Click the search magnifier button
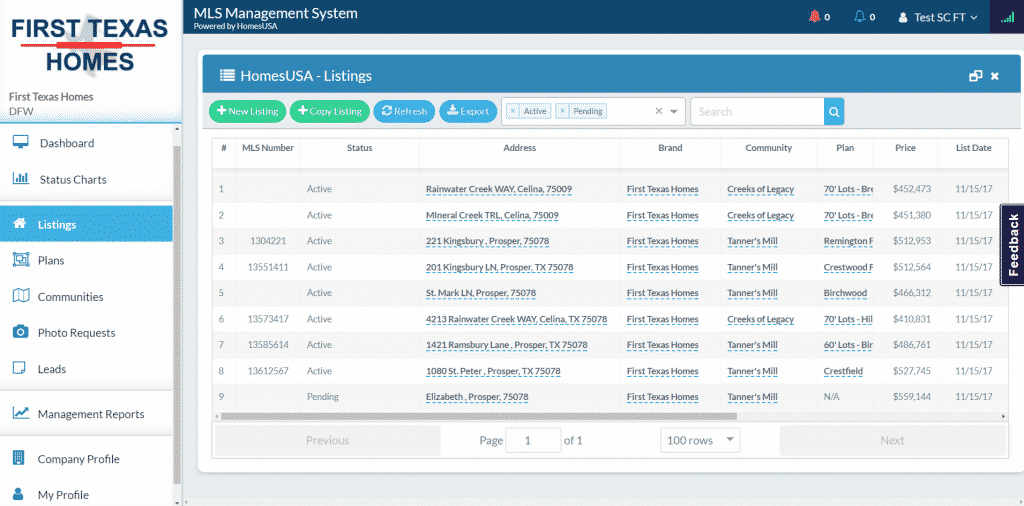1024x506 pixels. 834,112
